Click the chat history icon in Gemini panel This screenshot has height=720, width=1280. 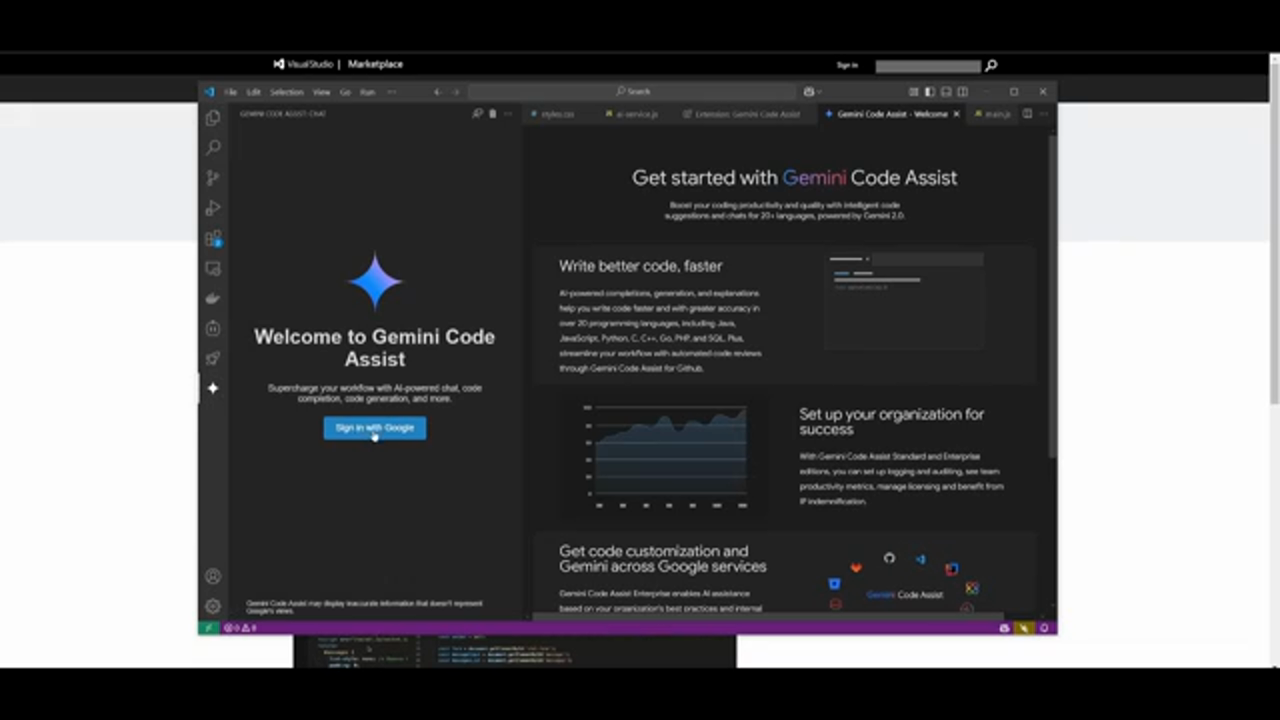click(x=477, y=114)
